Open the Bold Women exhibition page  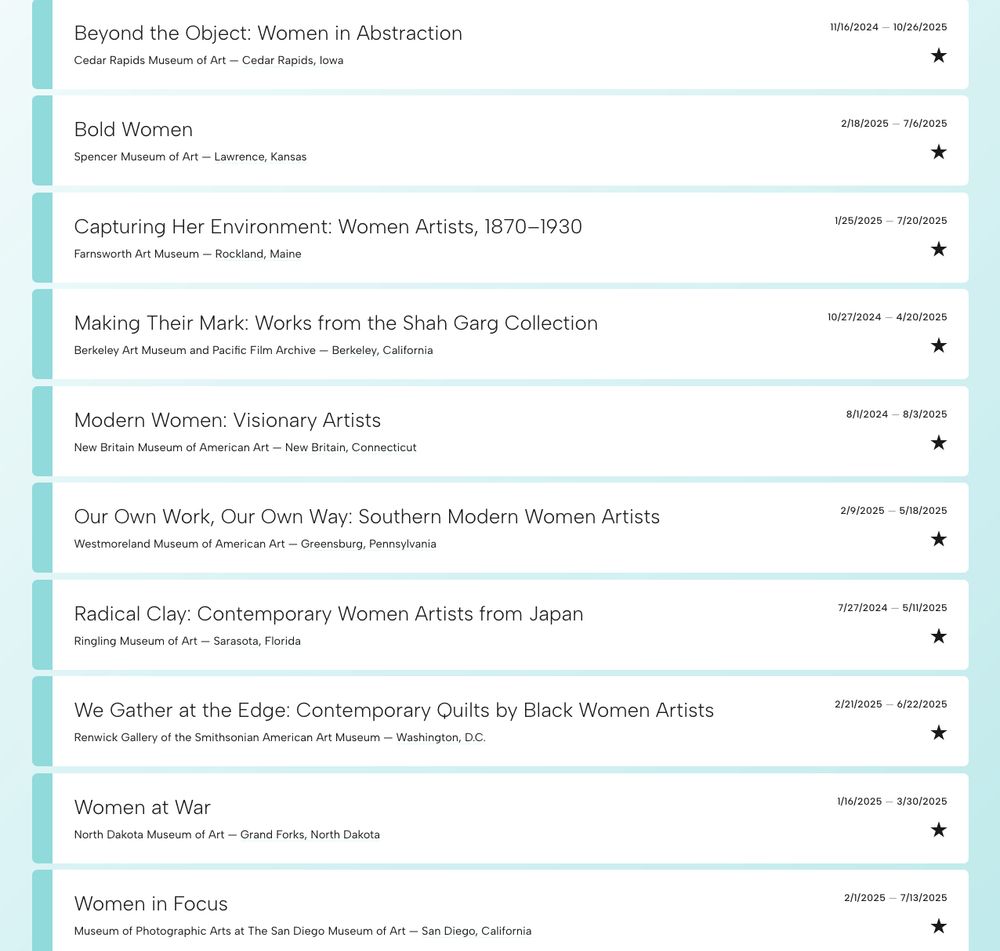133,130
